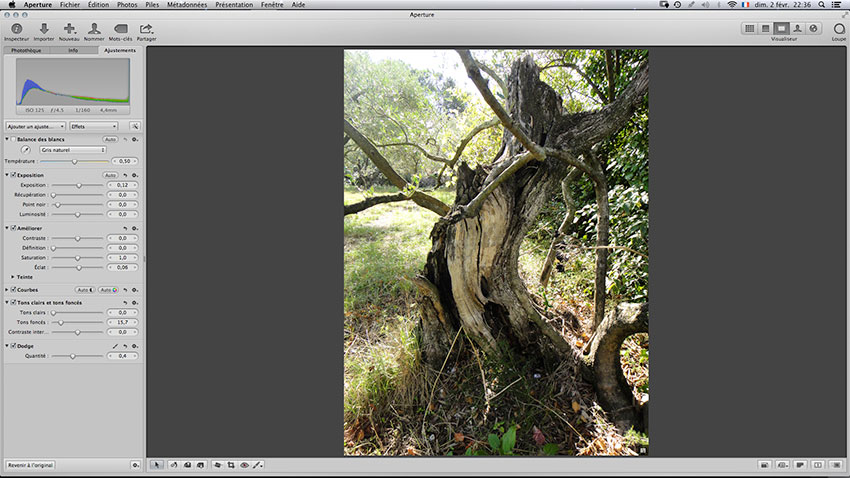
Task: Open the Effets dropdown
Action: tap(94, 126)
